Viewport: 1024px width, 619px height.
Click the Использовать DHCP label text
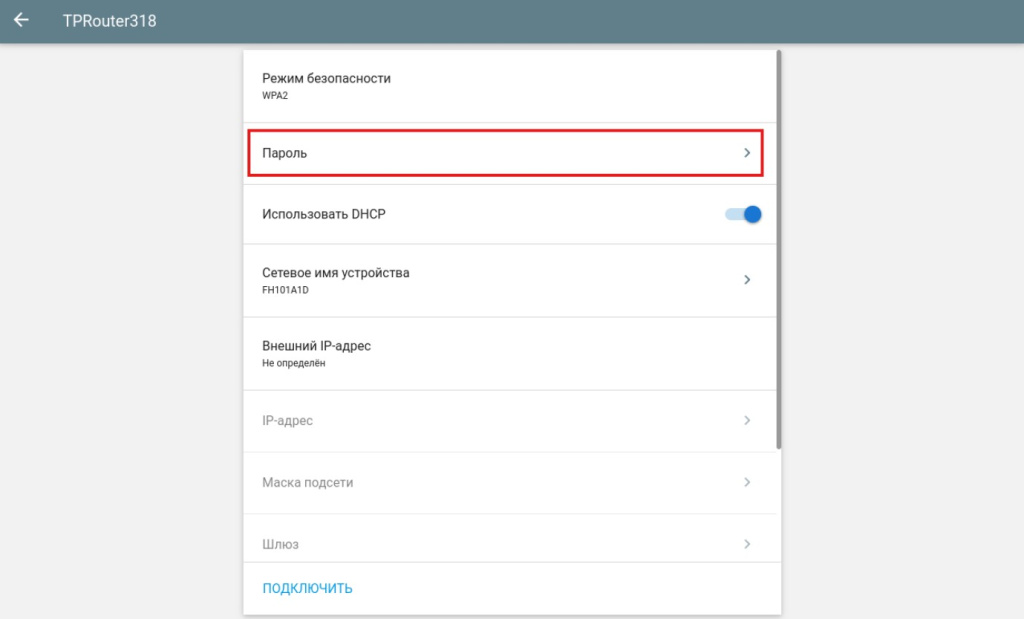click(323, 214)
